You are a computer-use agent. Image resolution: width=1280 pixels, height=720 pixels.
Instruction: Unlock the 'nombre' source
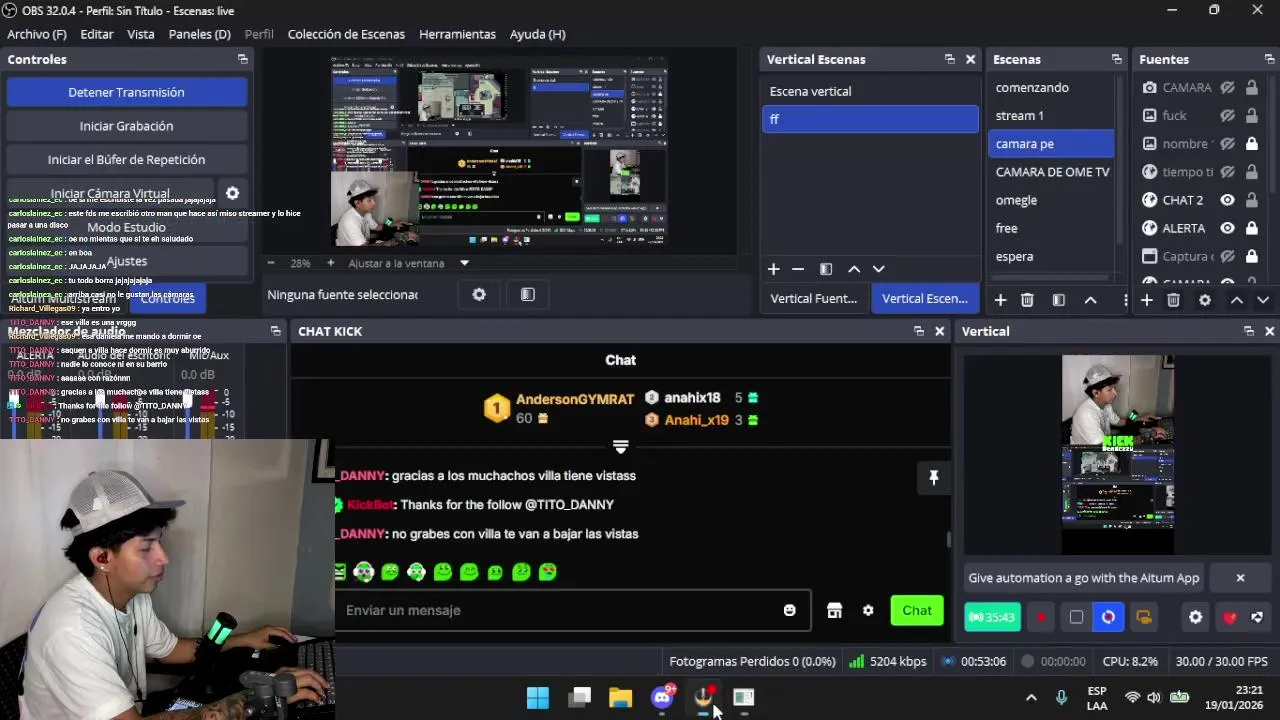pos(1252,144)
